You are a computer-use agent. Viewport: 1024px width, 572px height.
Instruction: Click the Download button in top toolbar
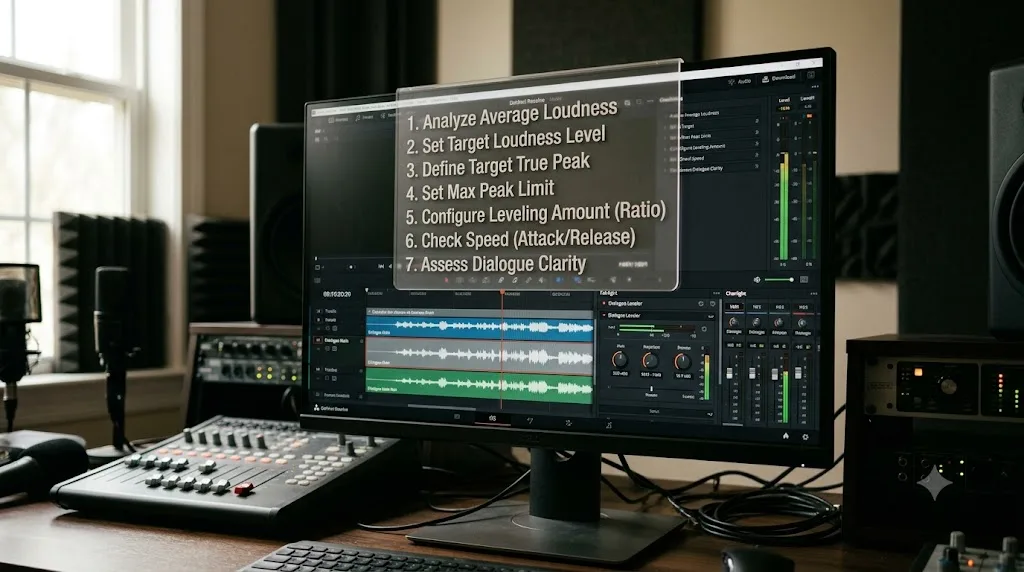pyautogui.click(x=780, y=78)
